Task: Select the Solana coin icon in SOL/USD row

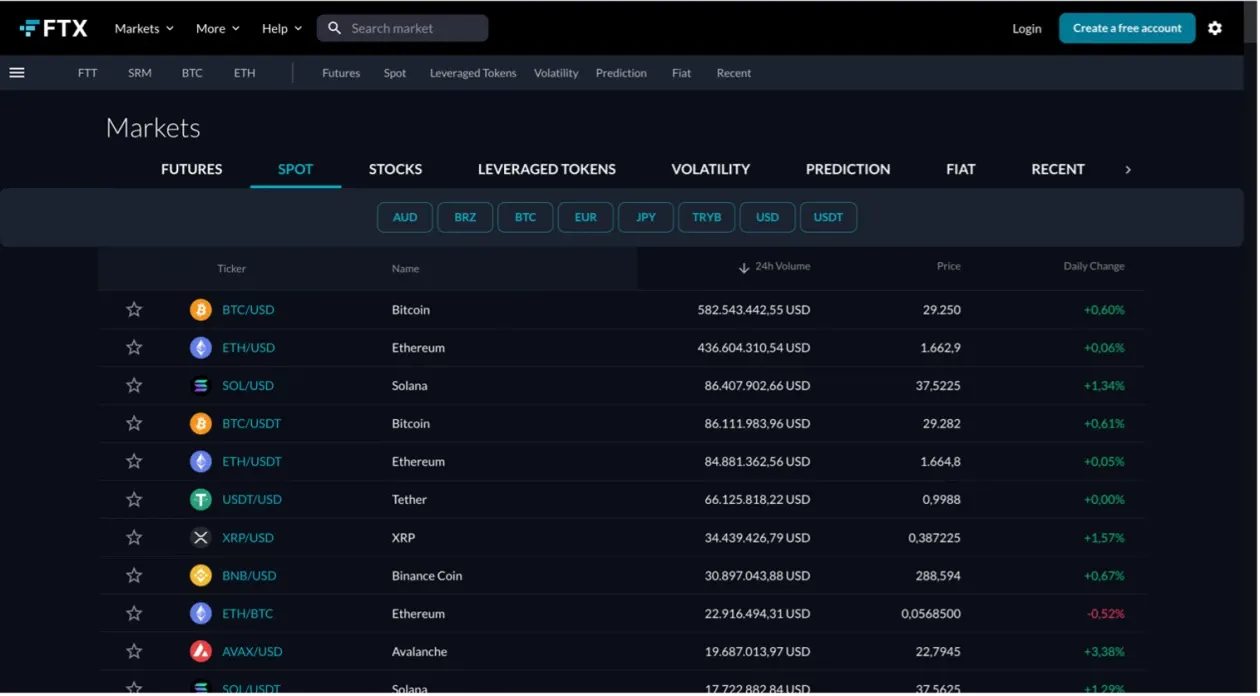Action: [199, 385]
